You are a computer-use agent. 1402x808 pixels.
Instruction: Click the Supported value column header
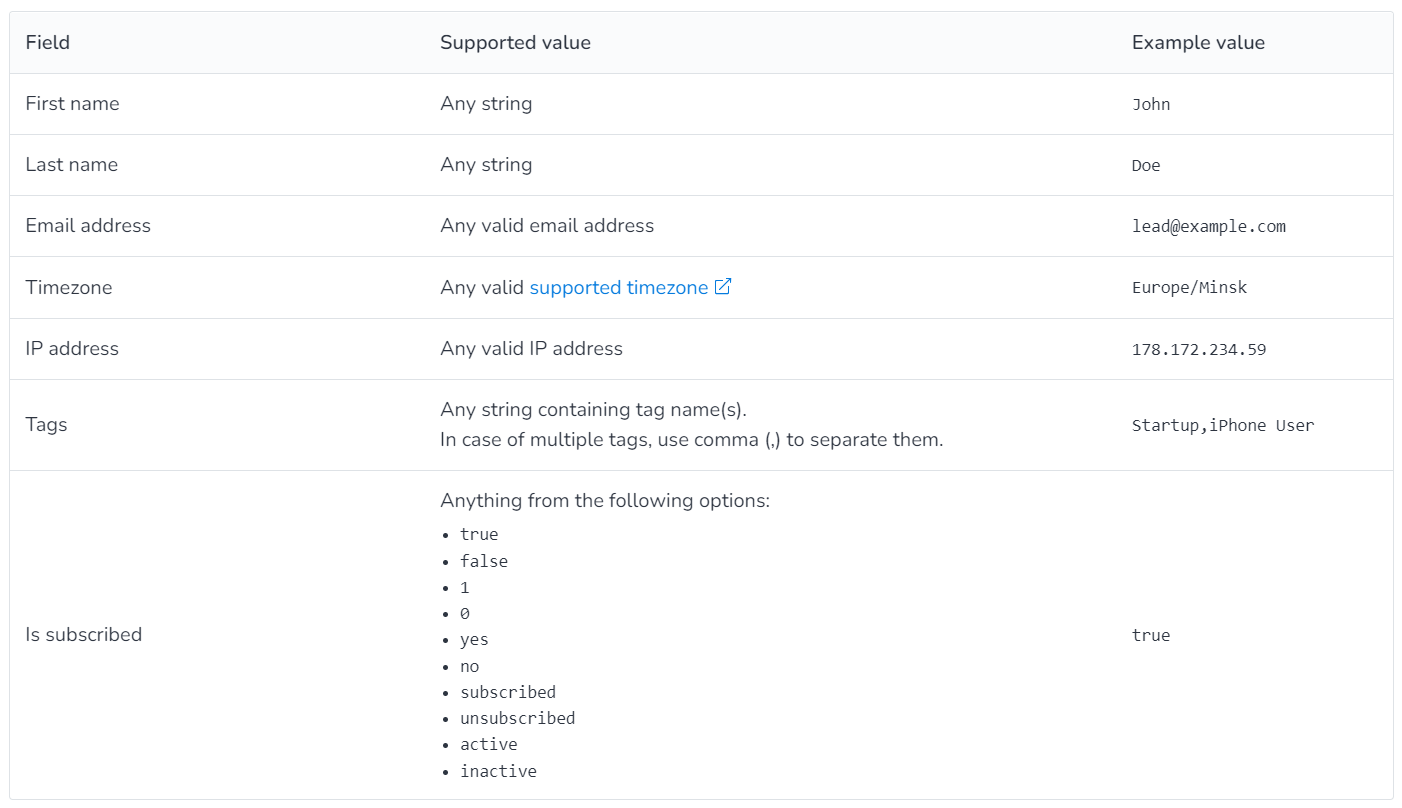pyautogui.click(x=515, y=43)
